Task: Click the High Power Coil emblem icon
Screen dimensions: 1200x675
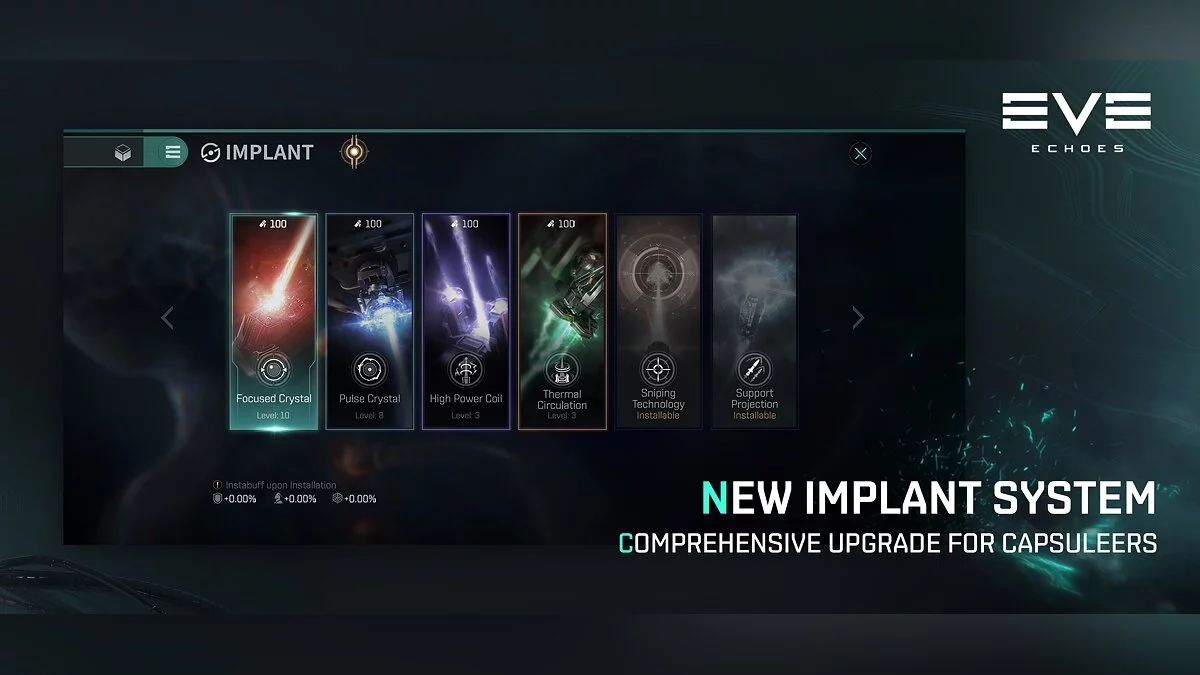Action: (466, 369)
